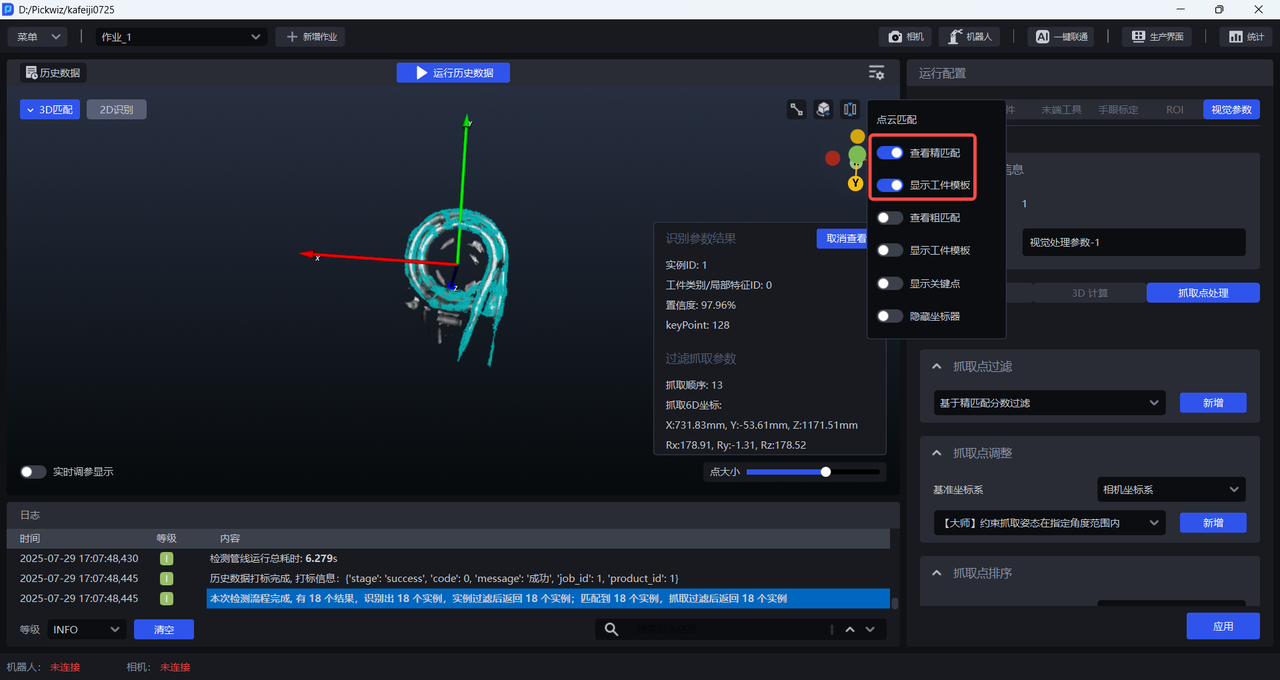Expand the 相机坐标系 coordinate system dropdown
The width and height of the screenshot is (1280, 680).
point(1171,490)
